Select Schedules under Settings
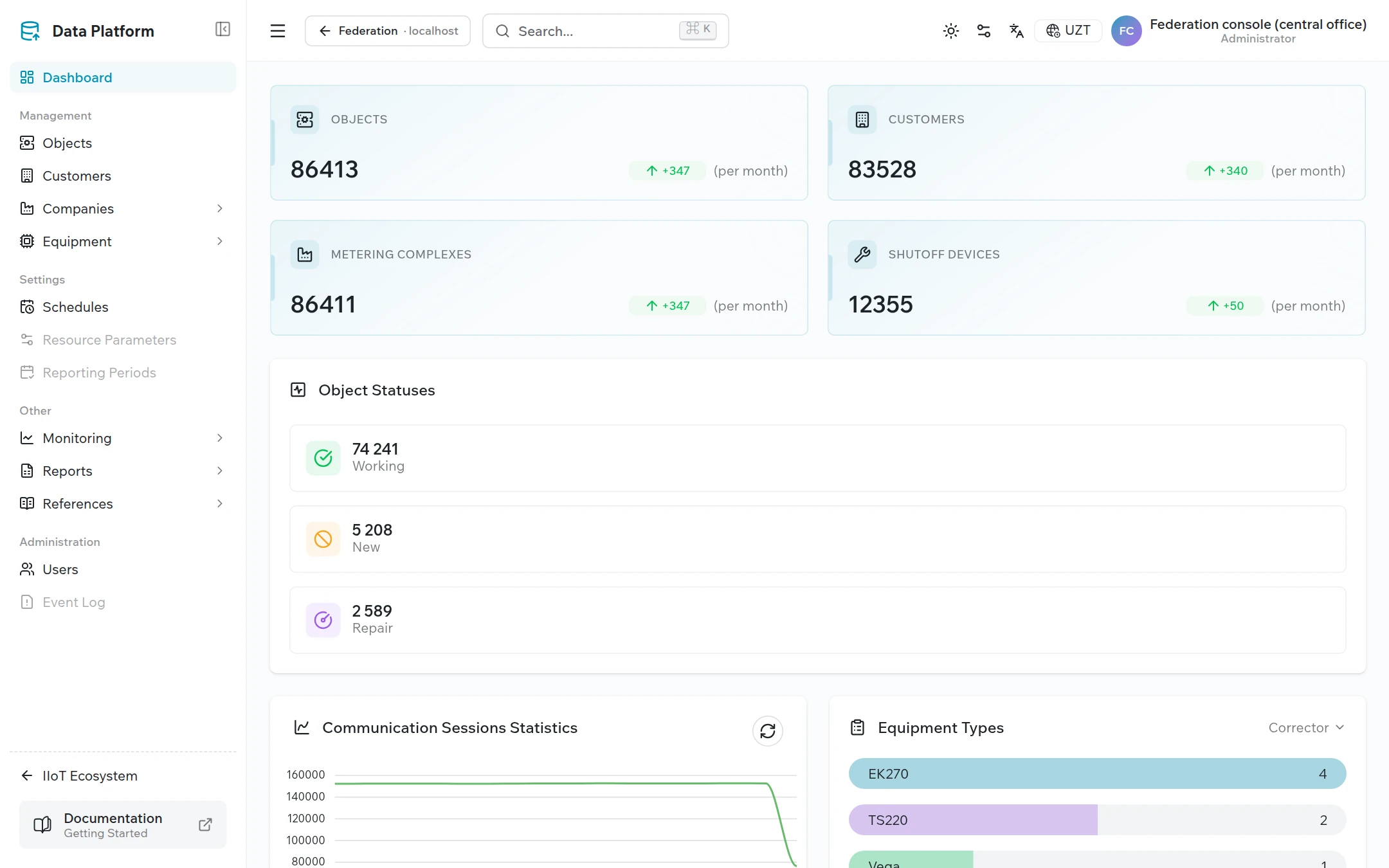Image resolution: width=1389 pixels, height=868 pixels. [123, 307]
